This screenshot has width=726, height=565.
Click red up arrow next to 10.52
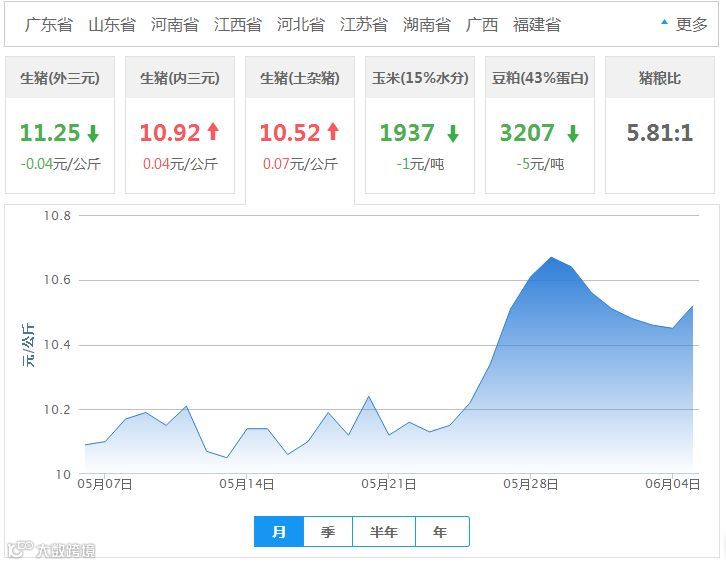click(x=333, y=132)
